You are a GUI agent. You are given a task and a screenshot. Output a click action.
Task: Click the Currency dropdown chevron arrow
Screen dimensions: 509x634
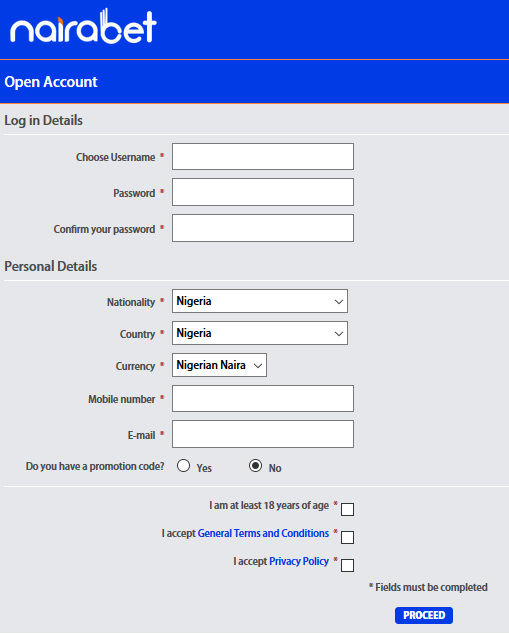[x=258, y=366]
